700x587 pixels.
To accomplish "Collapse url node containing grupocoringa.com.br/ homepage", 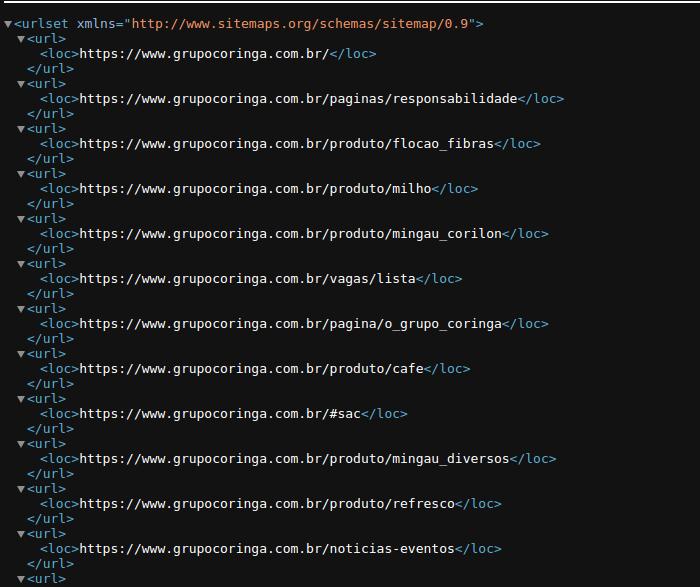I will coord(21,39).
